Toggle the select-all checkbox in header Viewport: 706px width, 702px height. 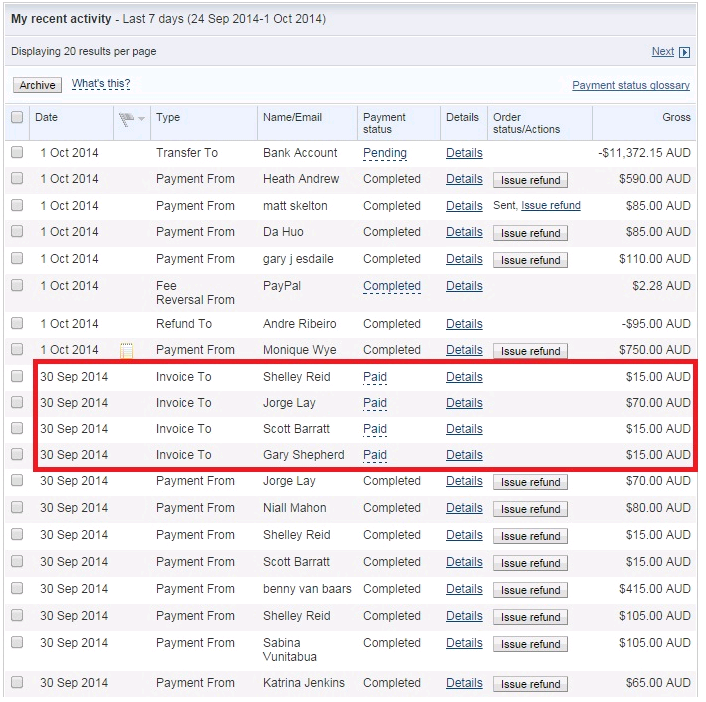click(x=17, y=118)
